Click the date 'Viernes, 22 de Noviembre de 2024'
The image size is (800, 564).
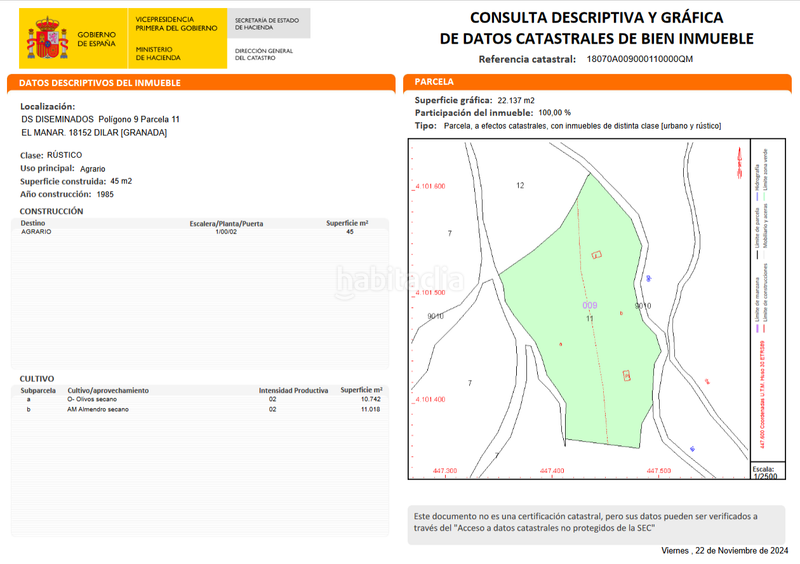pos(724,551)
